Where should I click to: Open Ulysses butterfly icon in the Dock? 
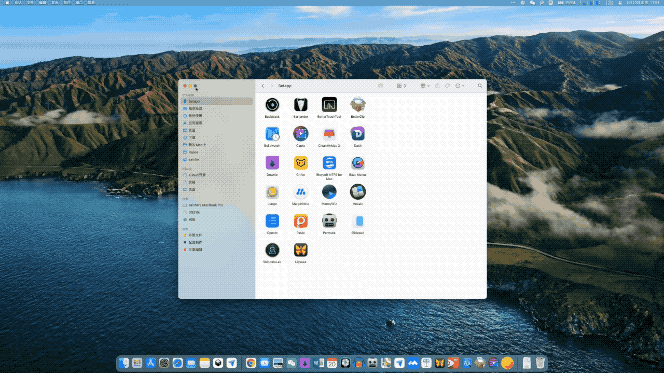tap(440, 363)
